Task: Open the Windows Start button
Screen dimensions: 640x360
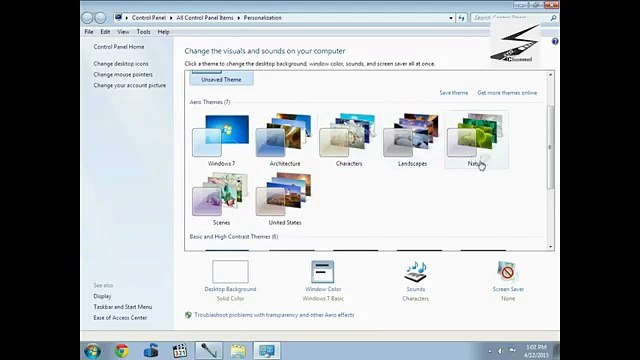Action: click(x=92, y=351)
